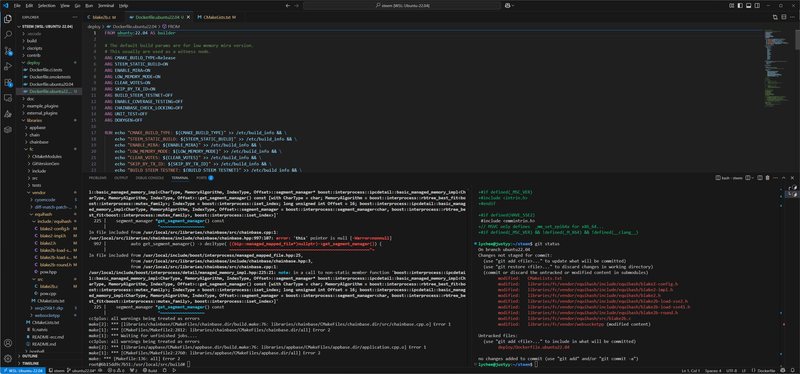
Task: Collapse the deploy folder
Action: click(x=48, y=62)
